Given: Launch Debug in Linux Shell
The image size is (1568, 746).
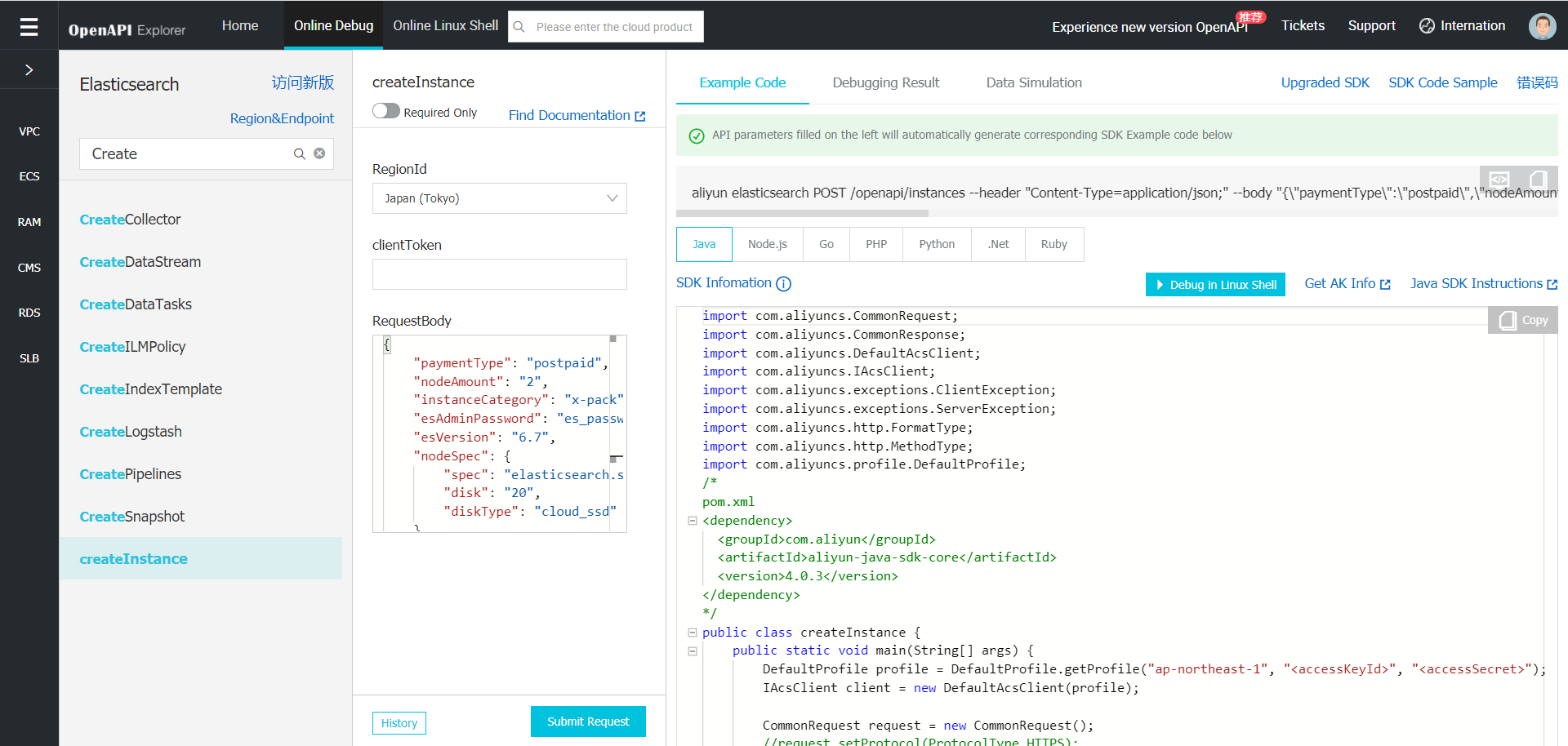Looking at the screenshot, I should coord(1215,284).
